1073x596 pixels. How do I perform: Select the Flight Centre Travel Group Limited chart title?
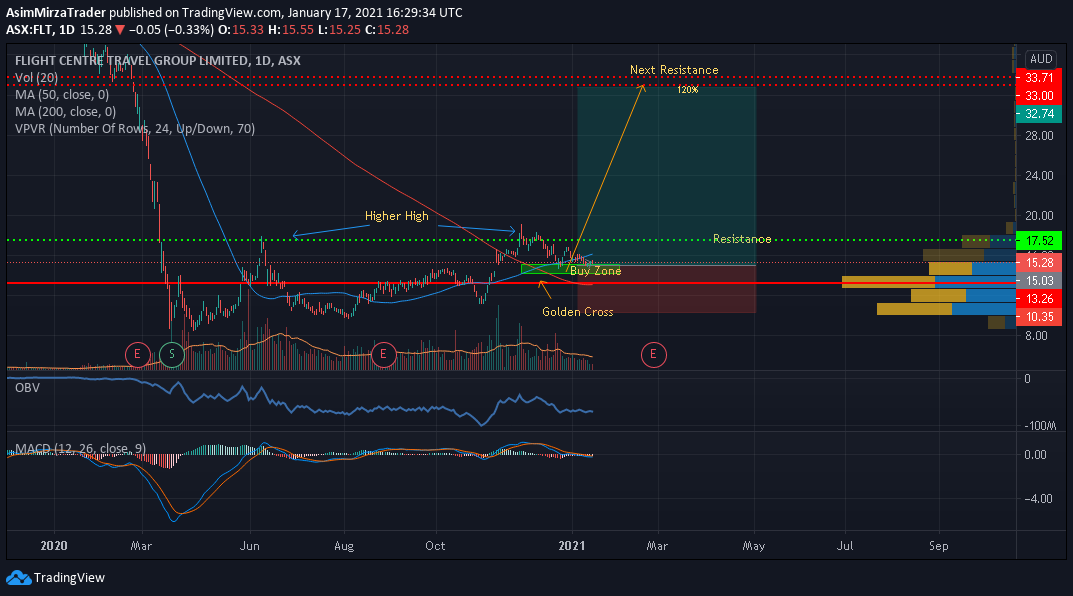tap(157, 61)
